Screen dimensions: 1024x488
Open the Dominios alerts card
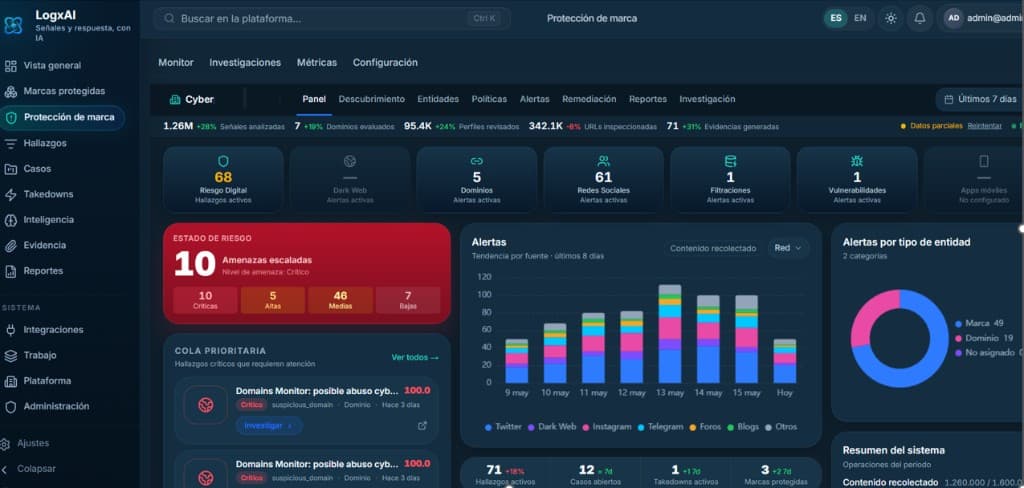pyautogui.click(x=477, y=180)
